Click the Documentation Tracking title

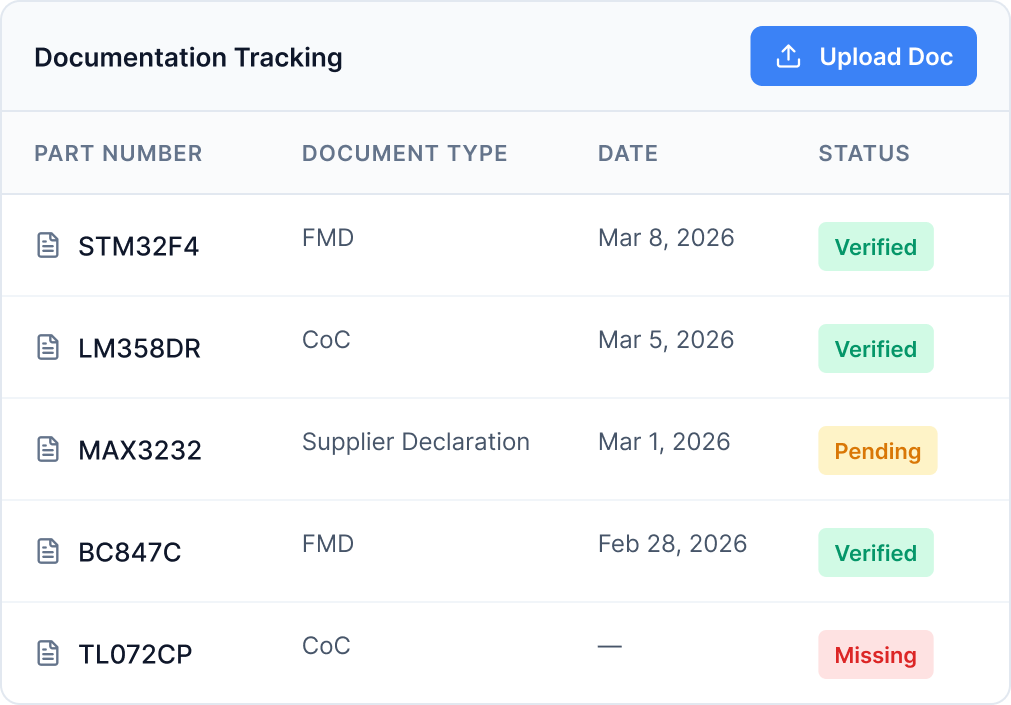pos(189,57)
